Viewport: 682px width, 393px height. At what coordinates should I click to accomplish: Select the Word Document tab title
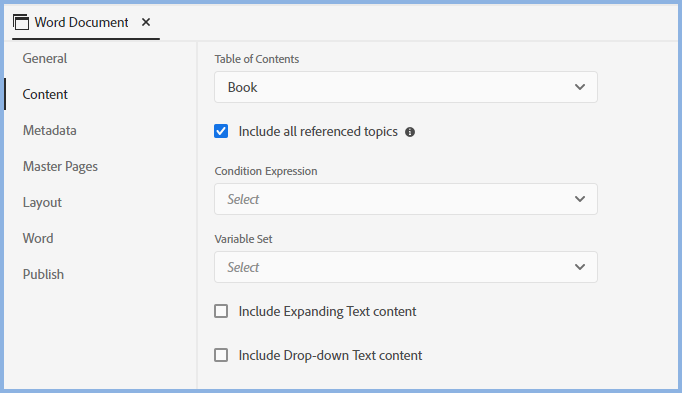81,22
